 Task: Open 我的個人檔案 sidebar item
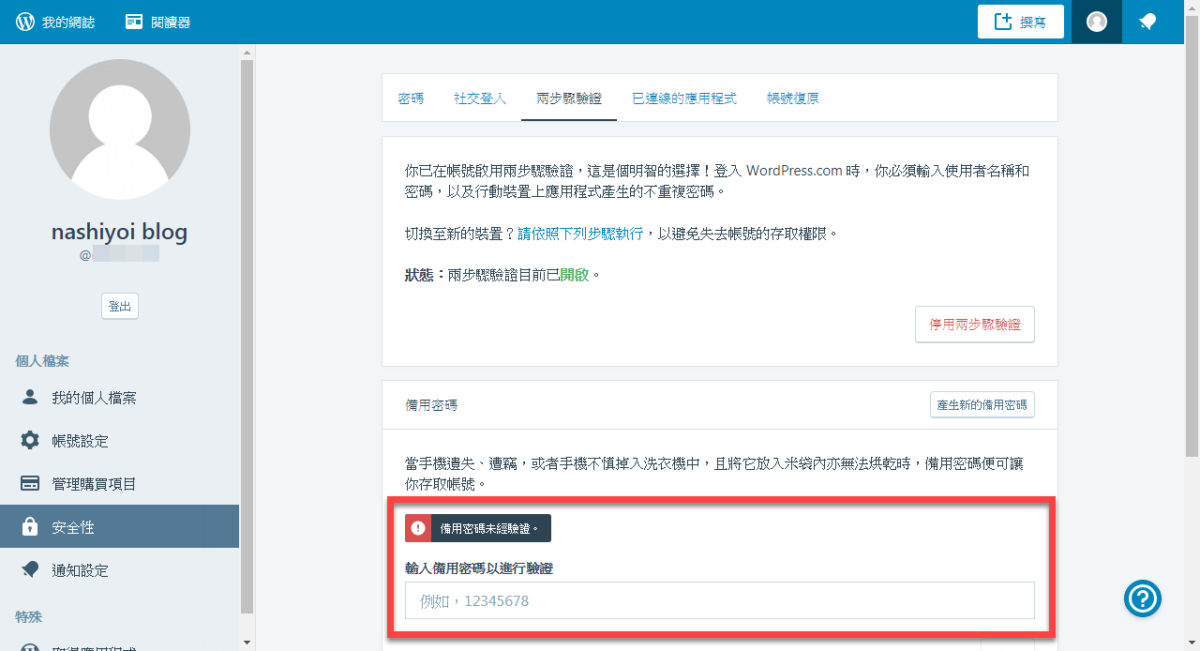click(x=120, y=397)
